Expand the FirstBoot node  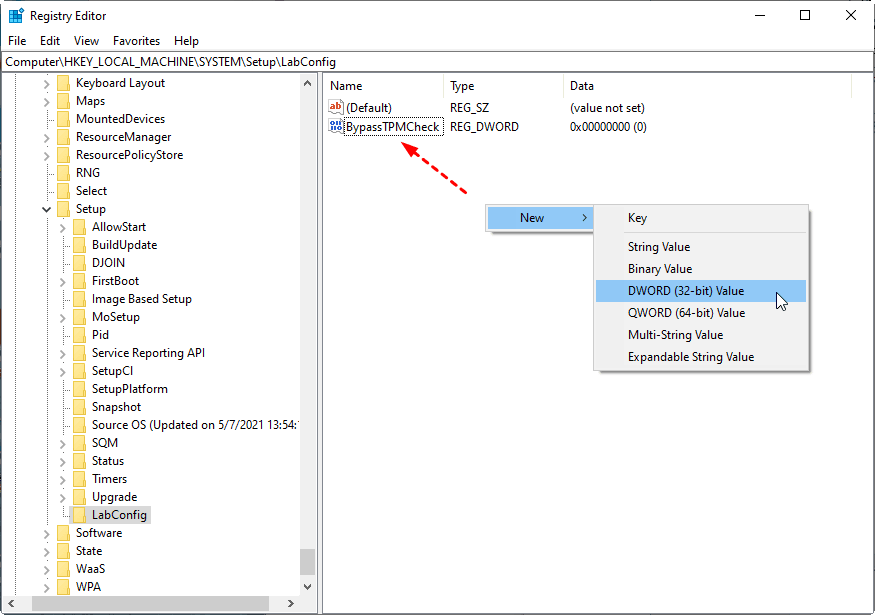62,282
